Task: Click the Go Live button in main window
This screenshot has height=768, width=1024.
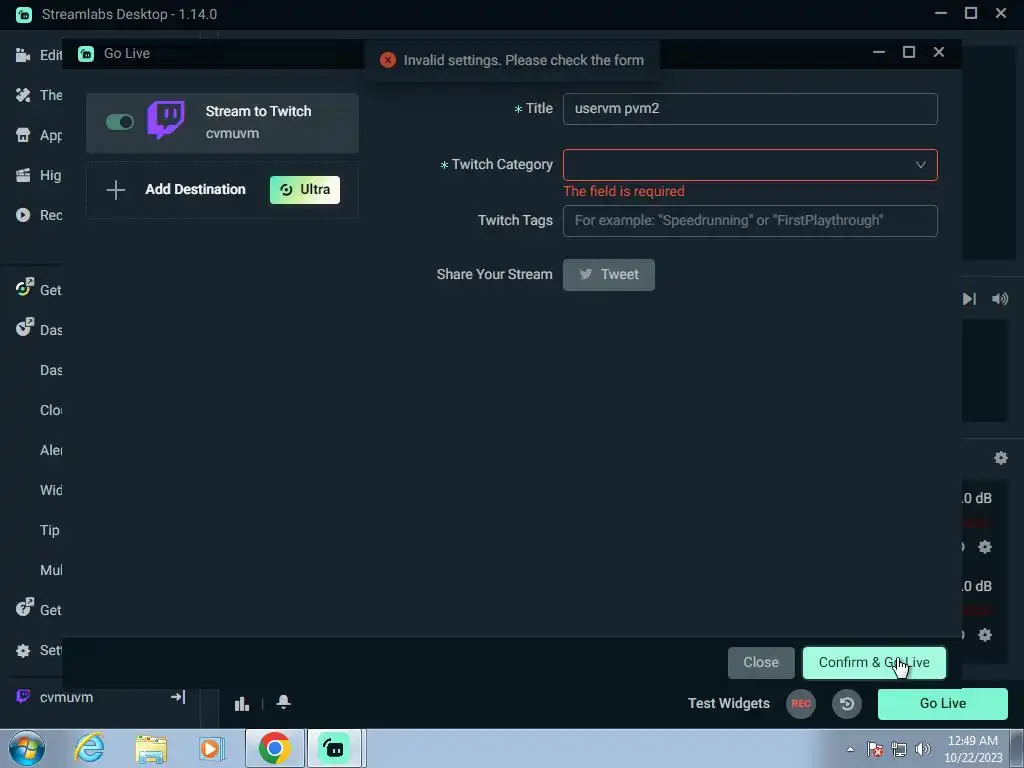Action: pyautogui.click(x=942, y=703)
